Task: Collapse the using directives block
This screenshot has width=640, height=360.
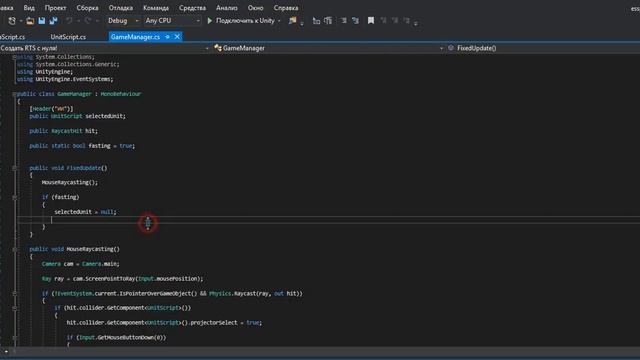Action: (14, 57)
